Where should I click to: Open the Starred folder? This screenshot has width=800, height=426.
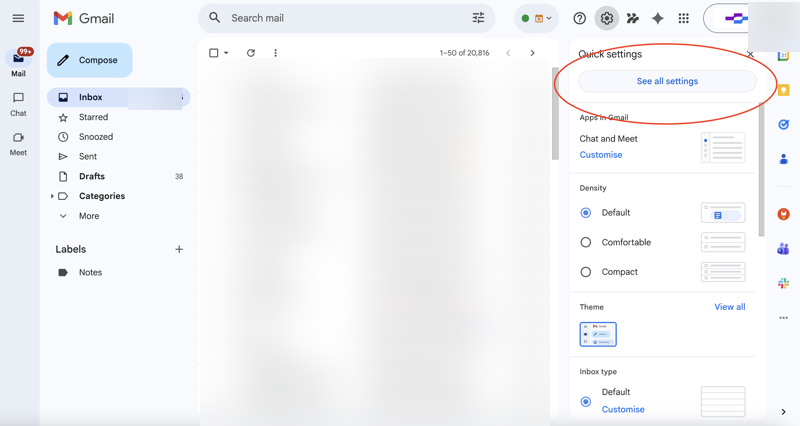point(93,117)
